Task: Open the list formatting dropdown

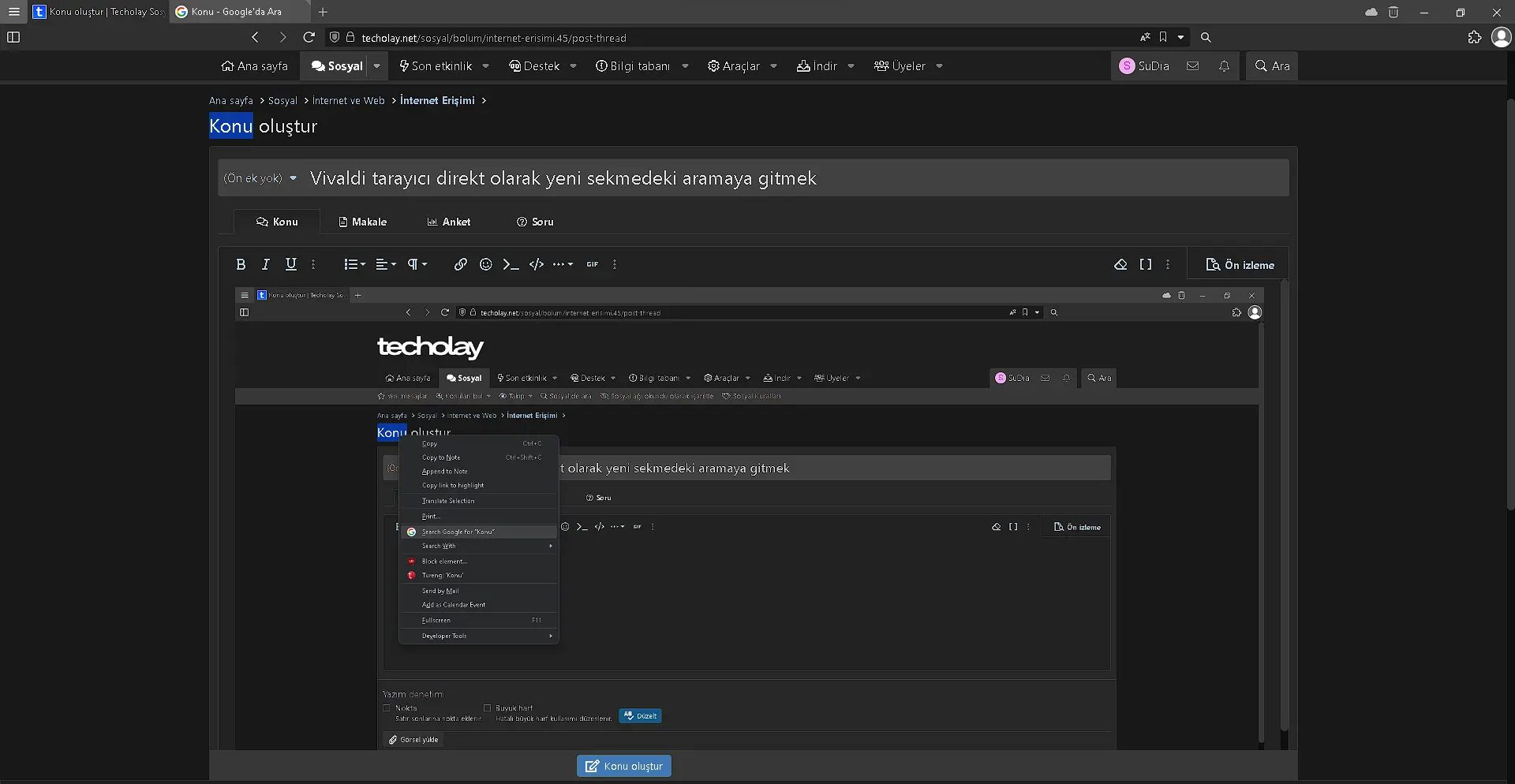Action: [x=354, y=264]
